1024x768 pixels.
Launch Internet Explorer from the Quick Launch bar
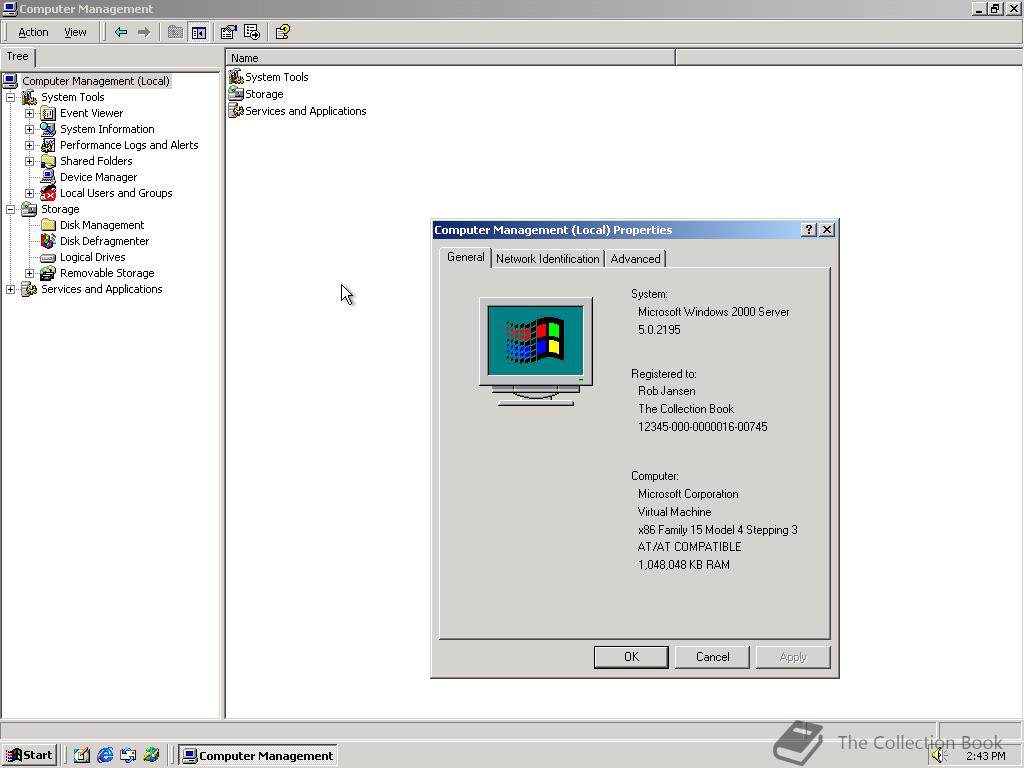[x=104, y=755]
